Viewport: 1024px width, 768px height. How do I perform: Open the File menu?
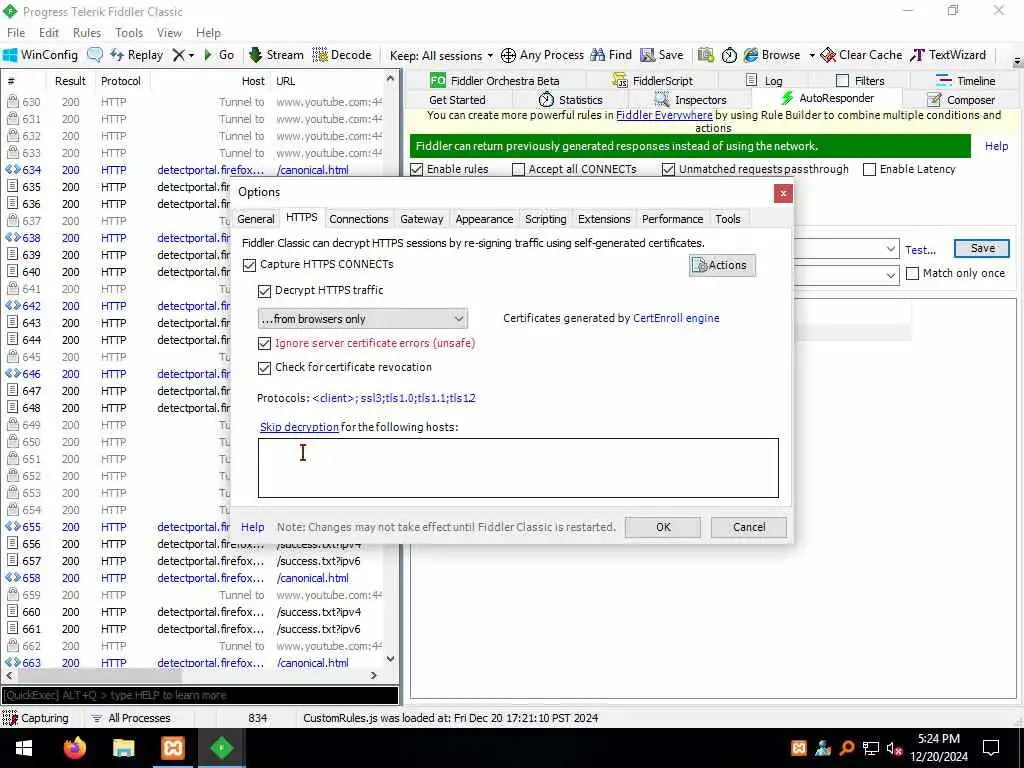16,33
